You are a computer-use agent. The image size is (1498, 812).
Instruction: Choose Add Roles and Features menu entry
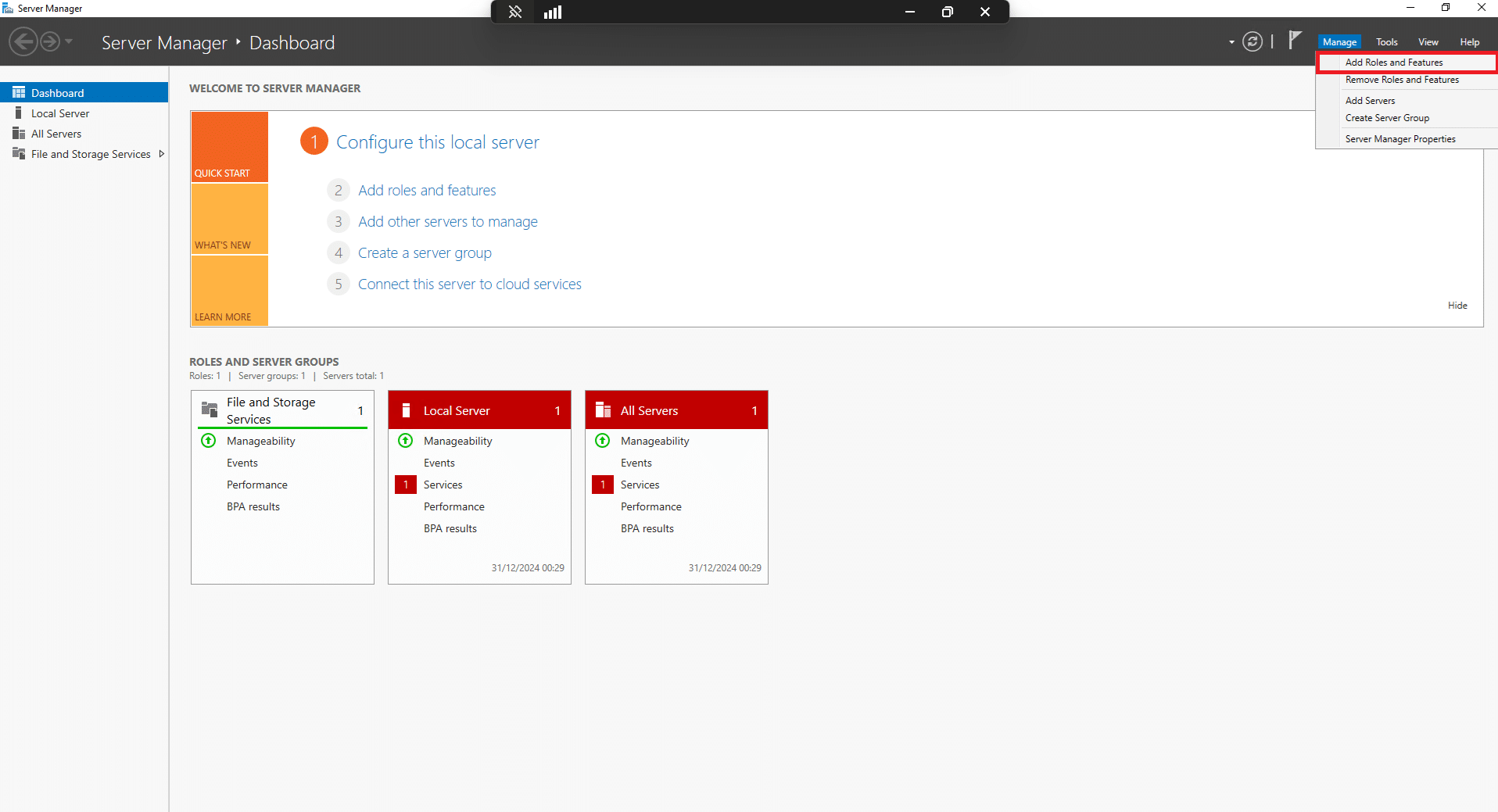1407,63
